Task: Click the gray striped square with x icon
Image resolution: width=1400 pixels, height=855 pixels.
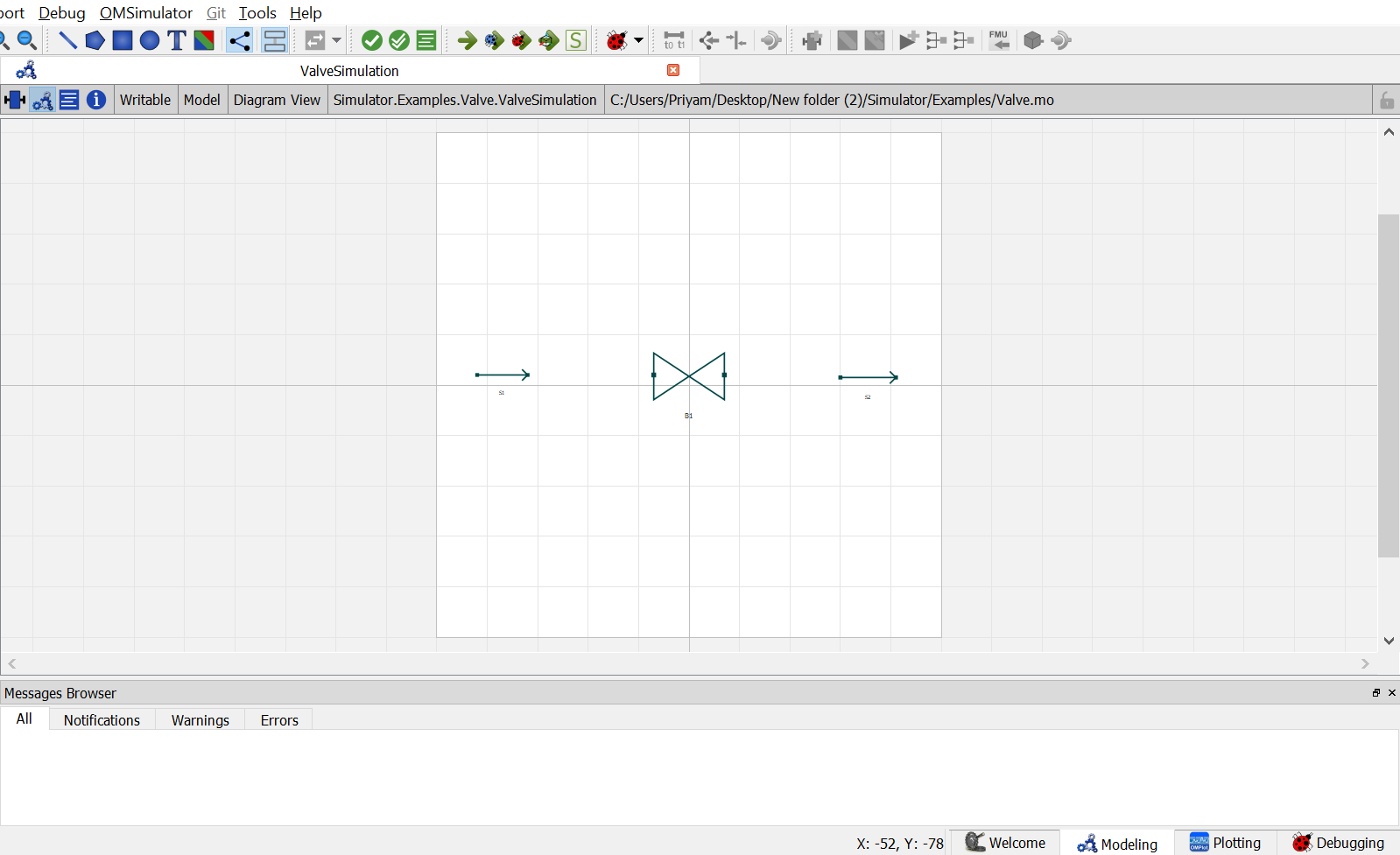Action: (x=875, y=40)
